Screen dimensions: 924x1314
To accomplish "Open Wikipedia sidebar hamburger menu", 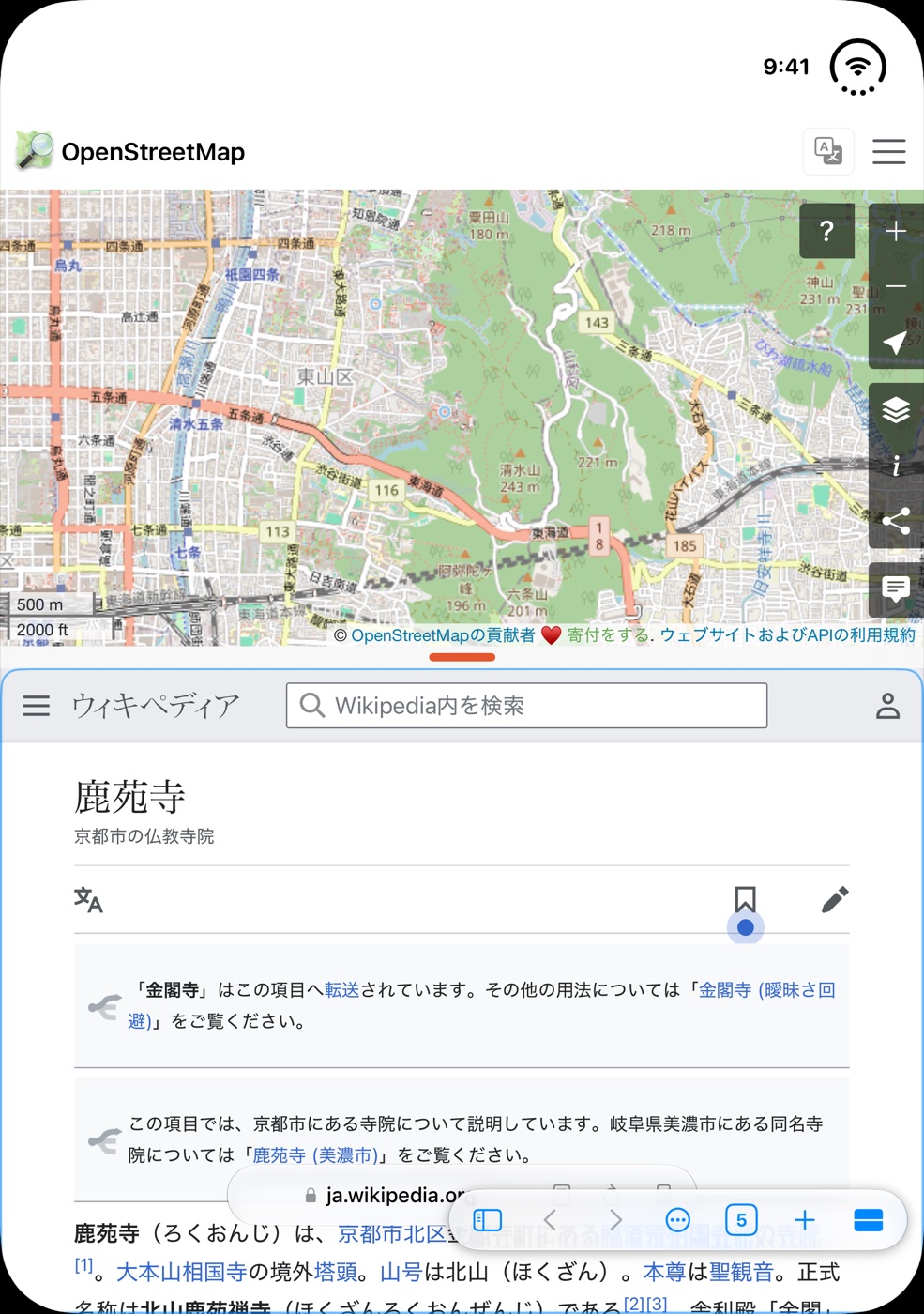I will coord(37,706).
